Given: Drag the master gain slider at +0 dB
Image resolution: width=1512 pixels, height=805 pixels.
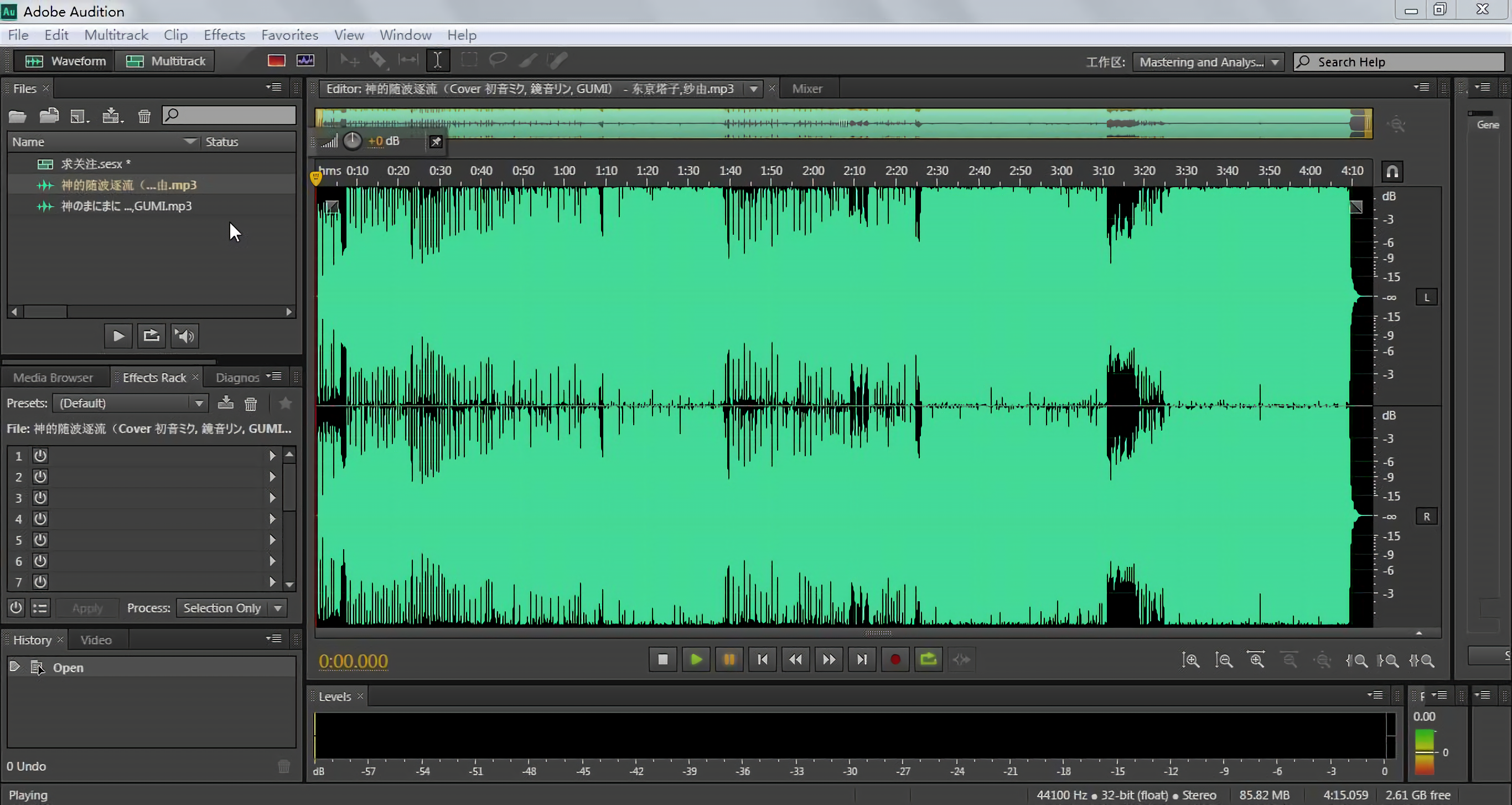Looking at the screenshot, I should click(353, 141).
